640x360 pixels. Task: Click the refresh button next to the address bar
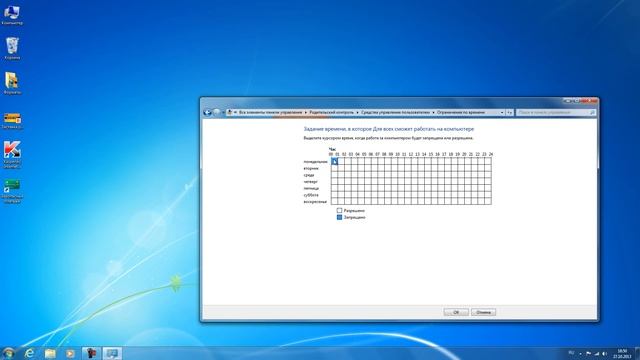(509, 112)
